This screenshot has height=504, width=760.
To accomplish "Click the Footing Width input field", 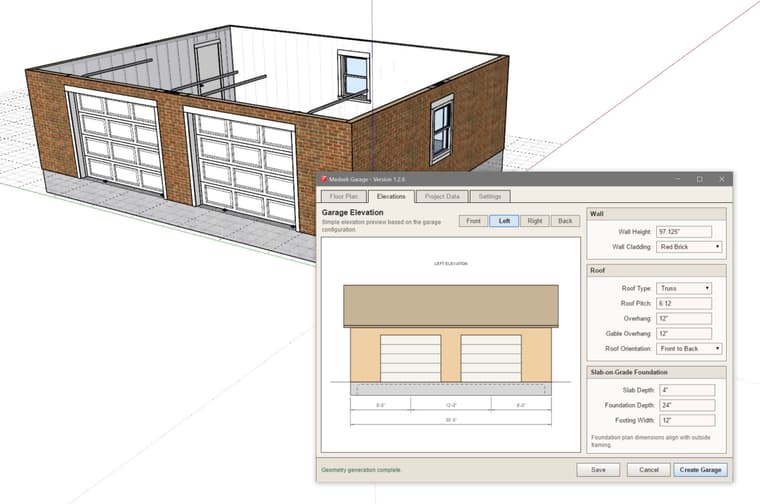I will coord(687,420).
